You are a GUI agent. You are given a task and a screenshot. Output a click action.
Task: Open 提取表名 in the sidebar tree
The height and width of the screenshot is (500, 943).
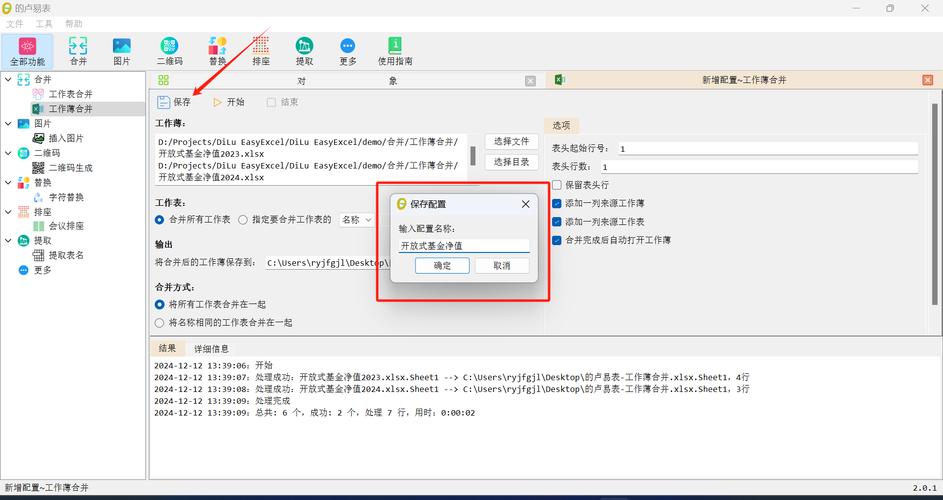pyautogui.click(x=66, y=255)
